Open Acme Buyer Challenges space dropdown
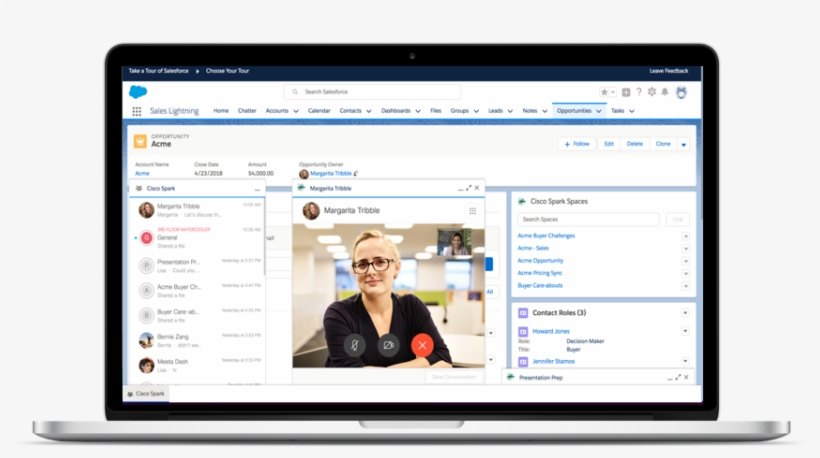This screenshot has width=820, height=458. coord(686,236)
